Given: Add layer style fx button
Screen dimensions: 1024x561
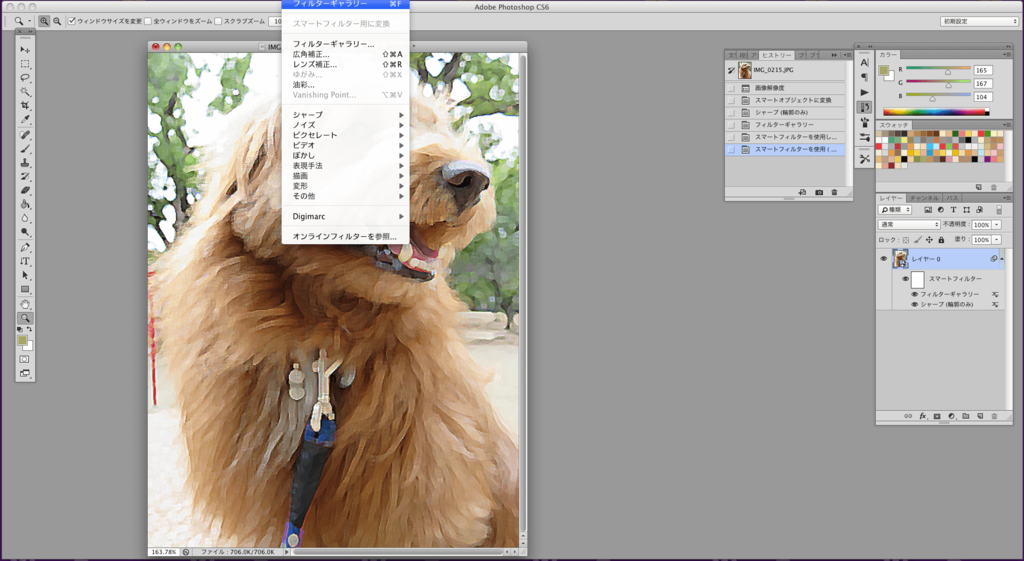Looking at the screenshot, I should click(x=923, y=416).
